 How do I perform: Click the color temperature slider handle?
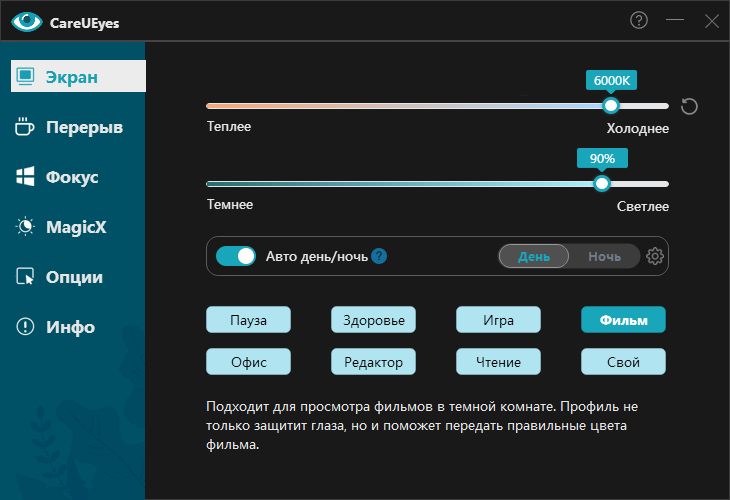tap(610, 105)
